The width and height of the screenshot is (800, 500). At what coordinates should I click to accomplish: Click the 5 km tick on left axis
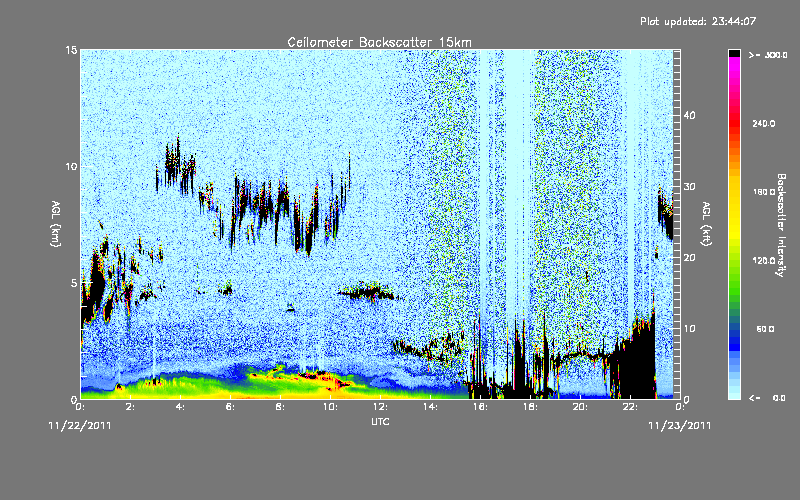pos(74,283)
